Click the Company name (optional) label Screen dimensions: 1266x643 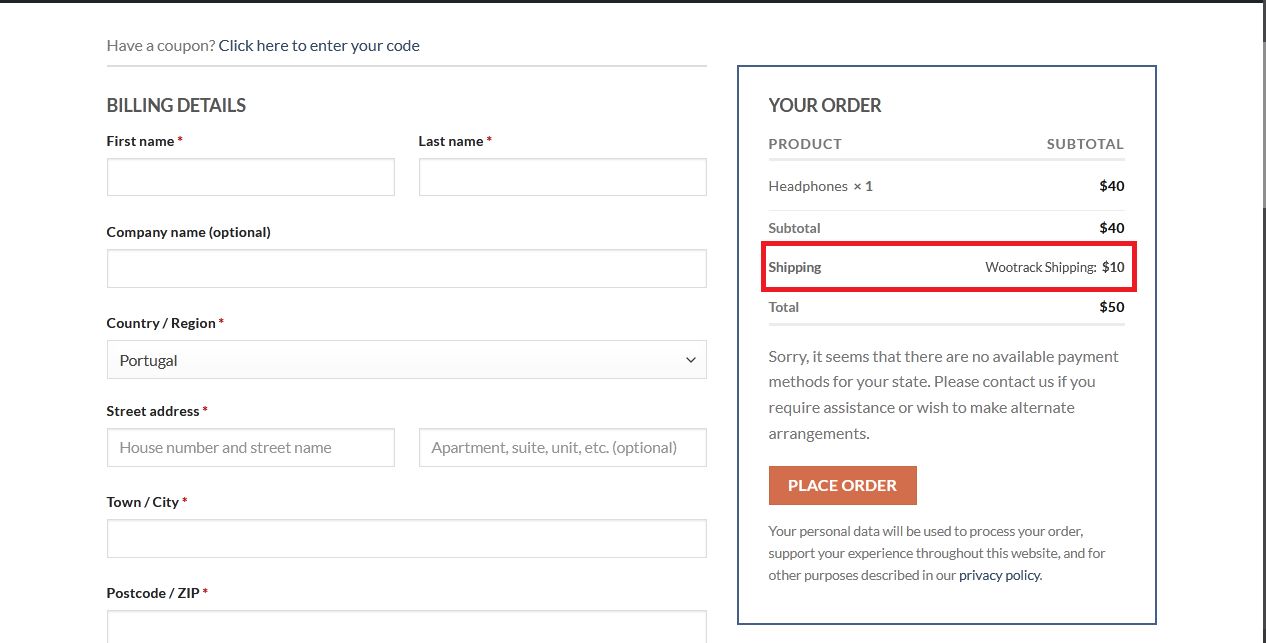[188, 232]
